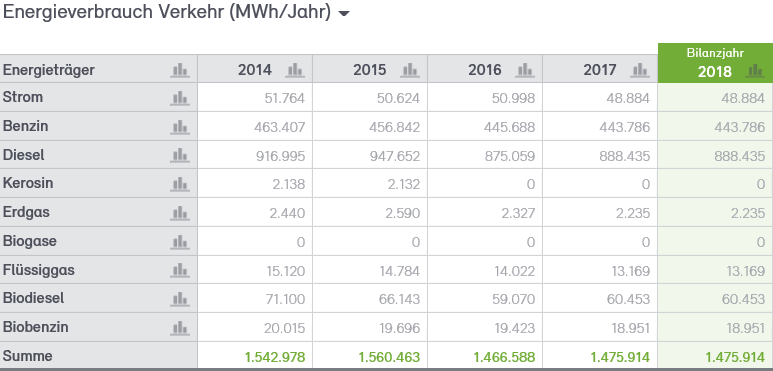This screenshot has width=773, height=371.
Task: Select Biodiesel 2015 value 66.143
Action: (x=399, y=299)
